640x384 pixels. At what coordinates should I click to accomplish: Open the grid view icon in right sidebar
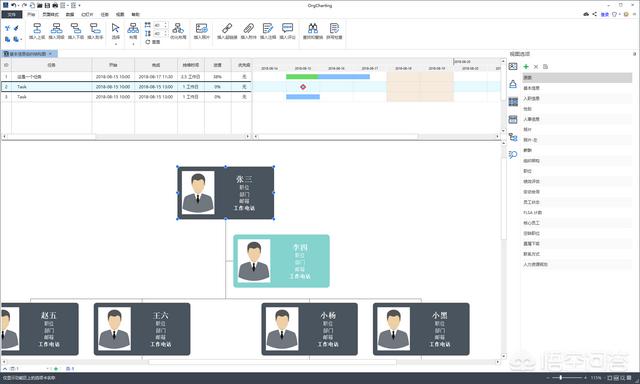(x=513, y=102)
